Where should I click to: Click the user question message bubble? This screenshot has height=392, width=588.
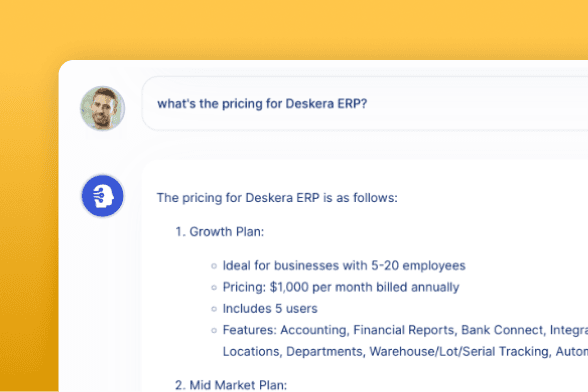(365, 104)
